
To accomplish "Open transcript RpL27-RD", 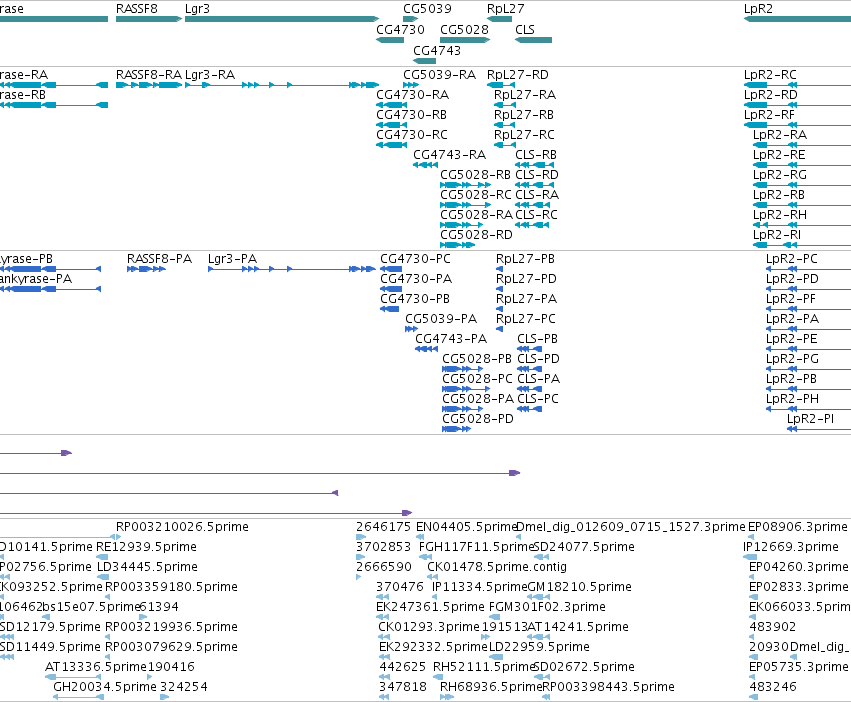I will 518,74.
